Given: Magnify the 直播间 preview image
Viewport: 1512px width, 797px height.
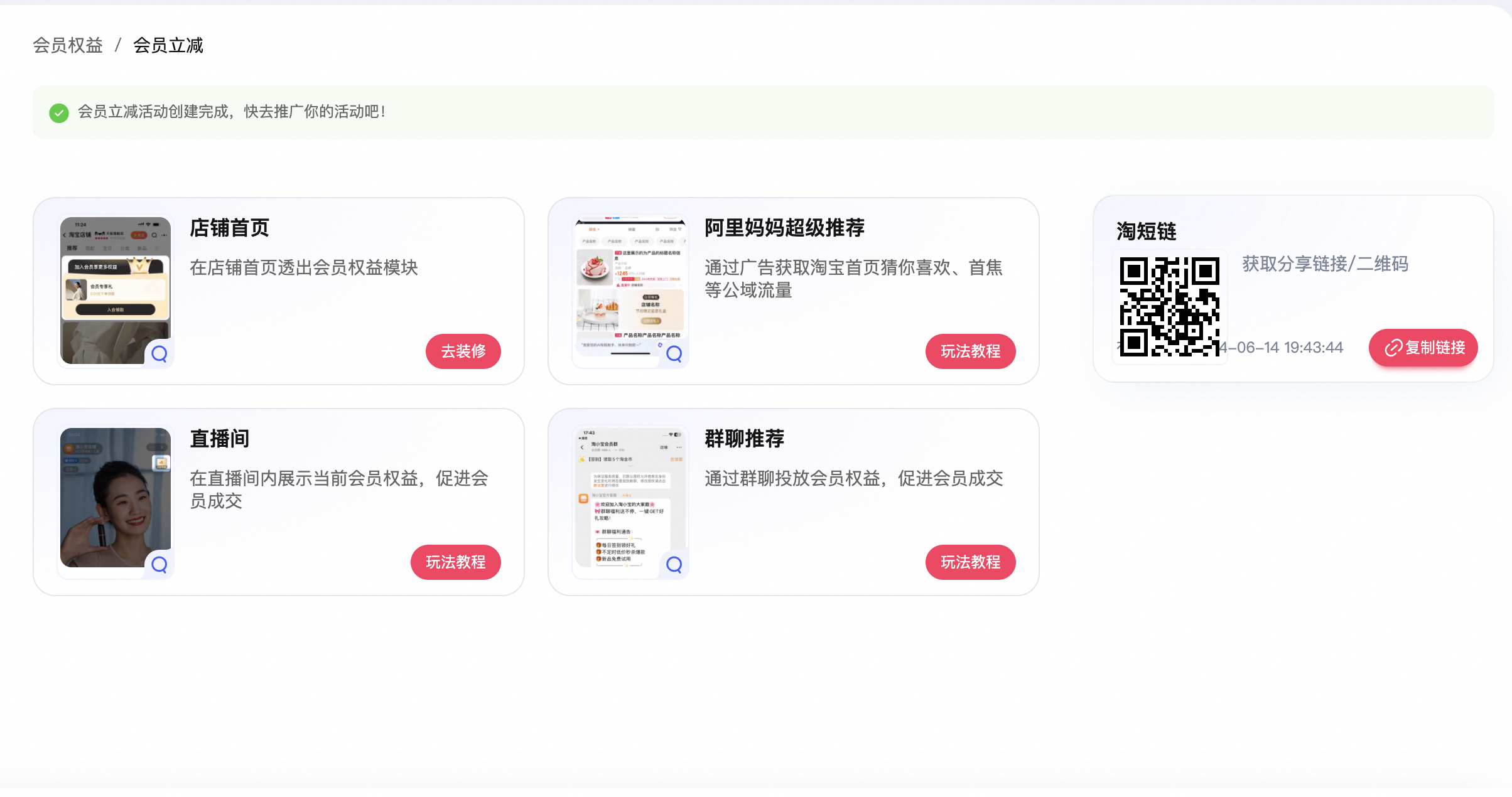Looking at the screenshot, I should tap(159, 565).
